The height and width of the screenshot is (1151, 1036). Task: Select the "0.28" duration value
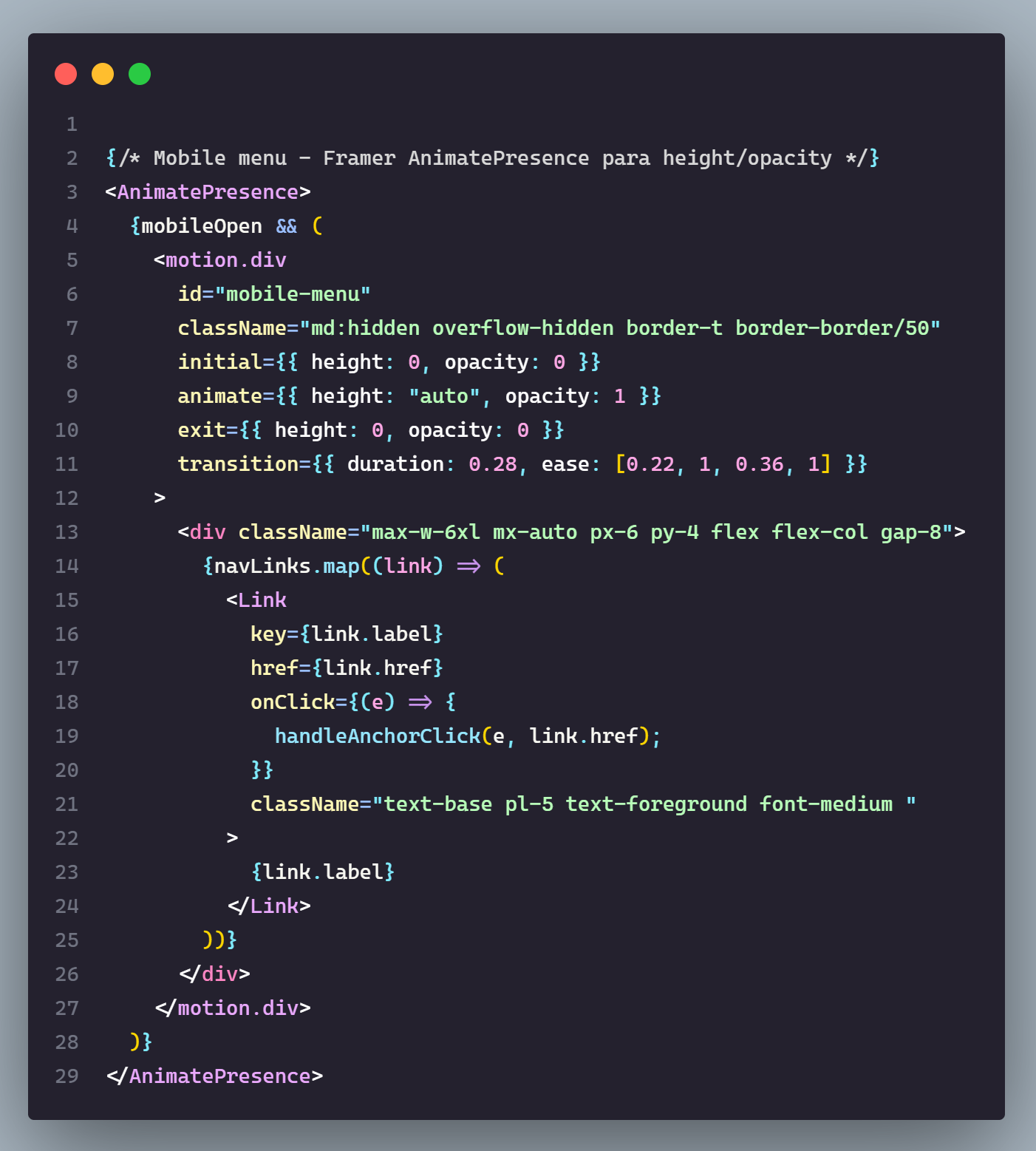pos(493,464)
